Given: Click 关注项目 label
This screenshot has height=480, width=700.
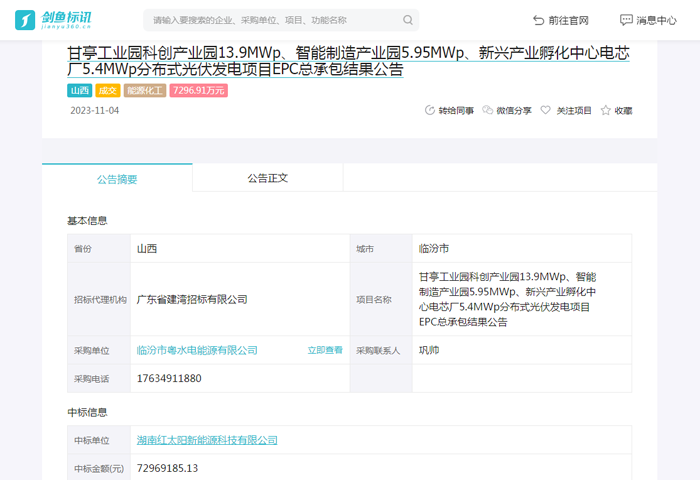Looking at the screenshot, I should (x=574, y=111).
